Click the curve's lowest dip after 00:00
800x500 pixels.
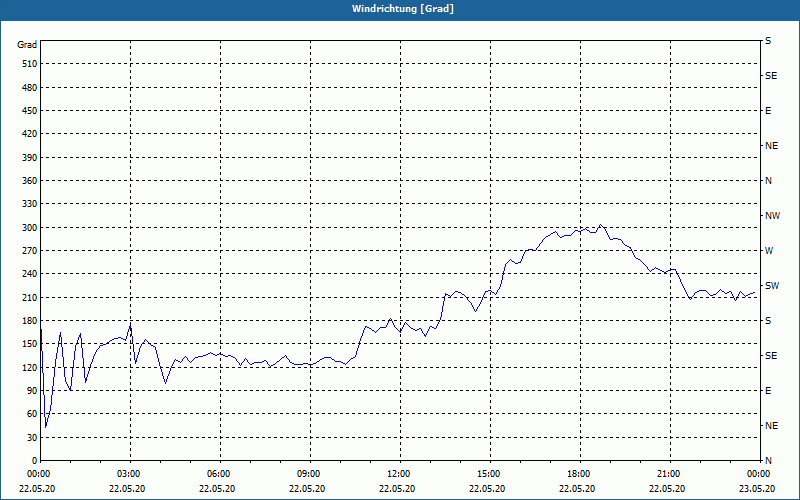(45, 427)
